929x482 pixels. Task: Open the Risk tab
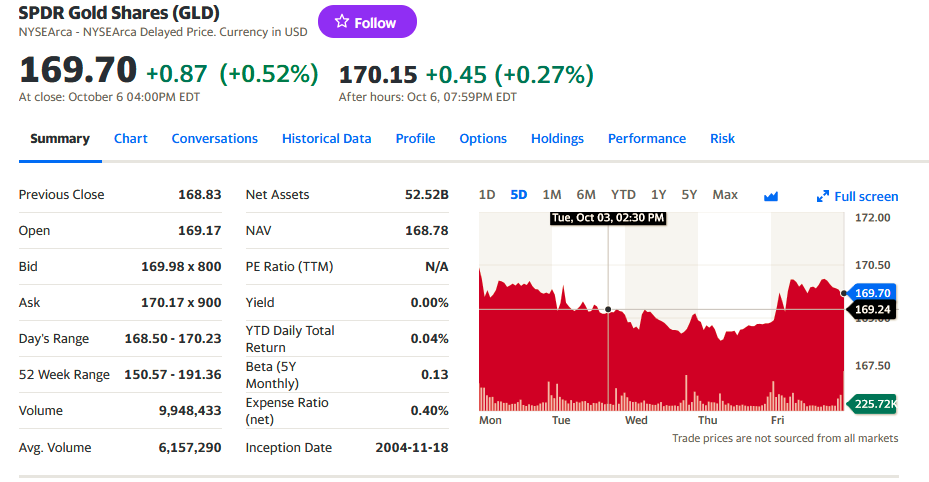pos(722,139)
